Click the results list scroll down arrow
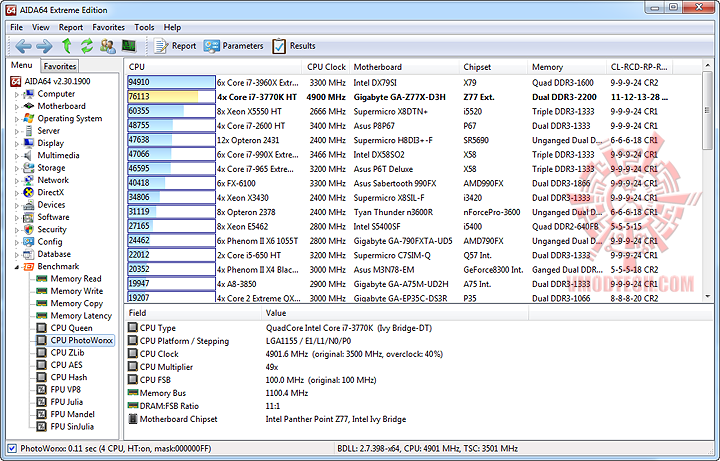The height and width of the screenshot is (461, 720). point(707,297)
